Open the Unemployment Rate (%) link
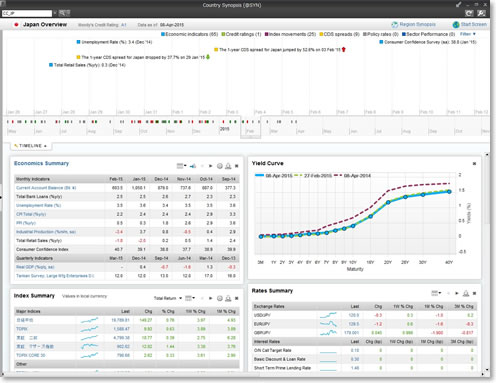498x383 pixels. pyautogui.click(x=38, y=205)
